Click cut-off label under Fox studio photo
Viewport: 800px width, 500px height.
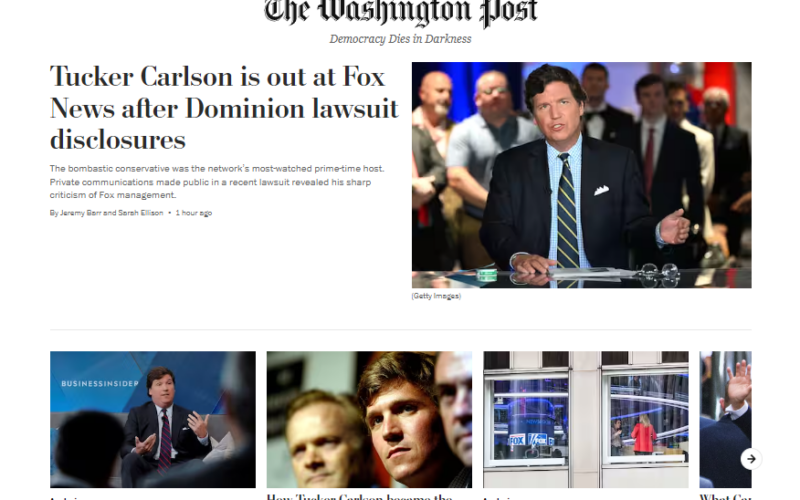(498, 498)
